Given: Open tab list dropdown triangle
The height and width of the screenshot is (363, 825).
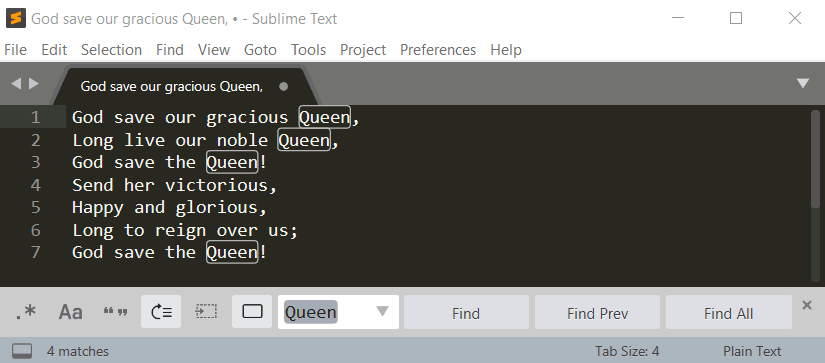Looking at the screenshot, I should 803,83.
